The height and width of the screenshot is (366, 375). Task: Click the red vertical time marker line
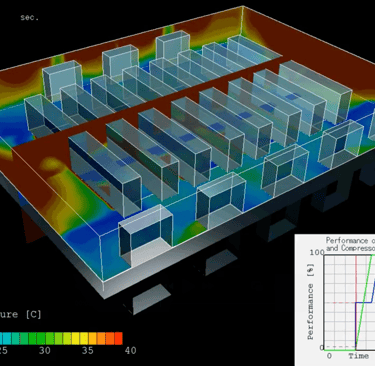coord(356,279)
